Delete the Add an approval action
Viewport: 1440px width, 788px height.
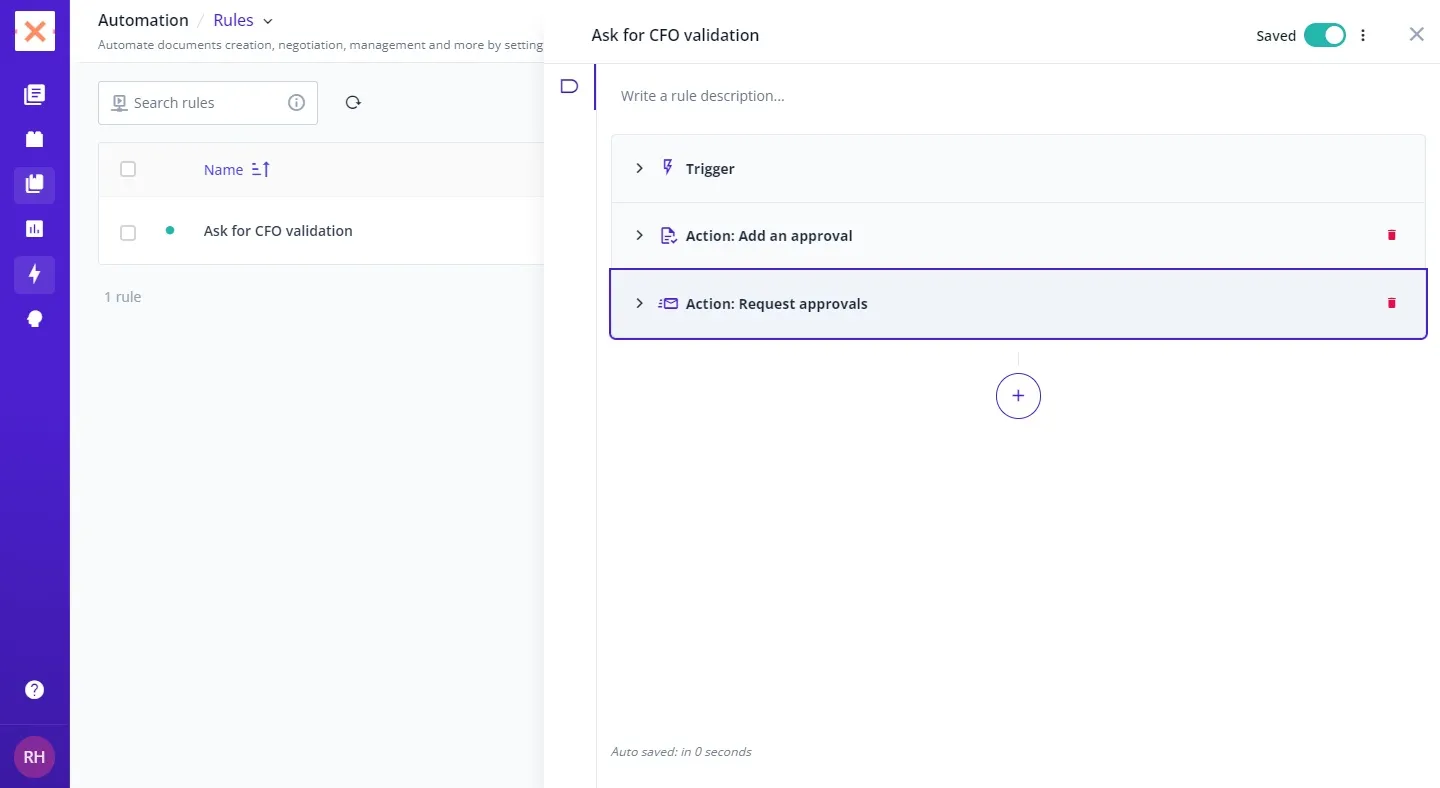[1391, 235]
